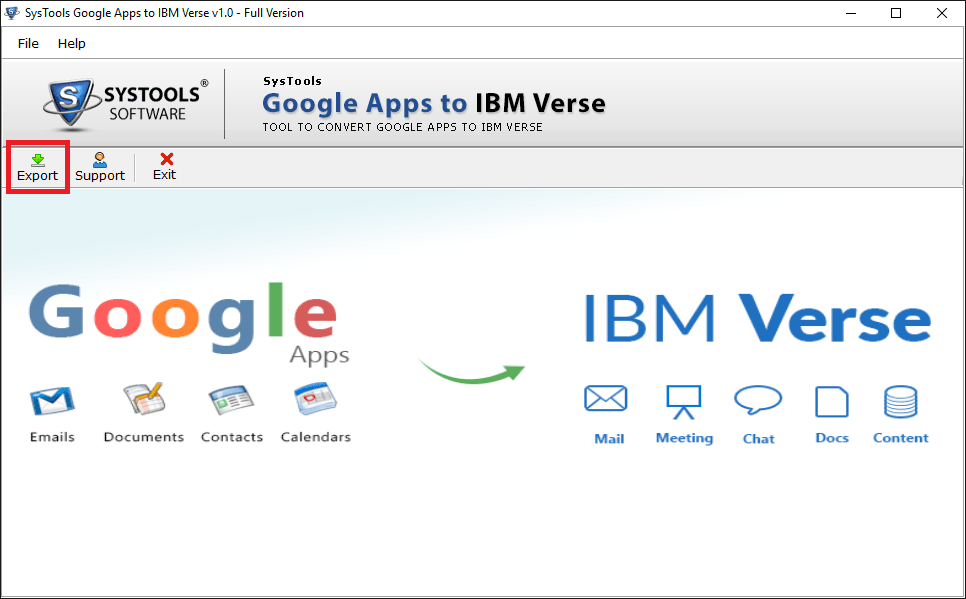The width and height of the screenshot is (966, 599).
Task: Click the blue 'Docs' label
Action: click(x=832, y=438)
